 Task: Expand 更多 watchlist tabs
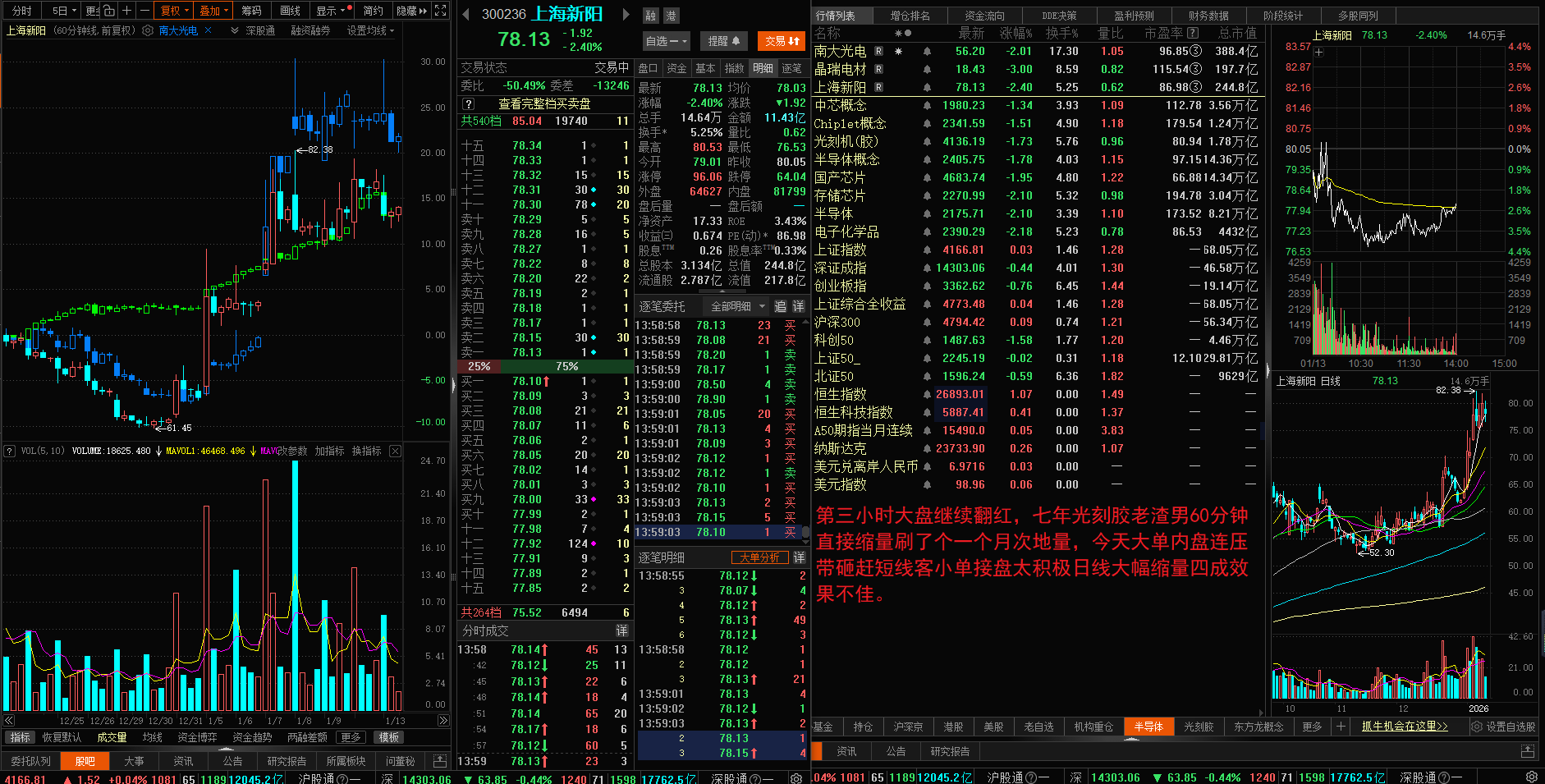tap(1312, 727)
